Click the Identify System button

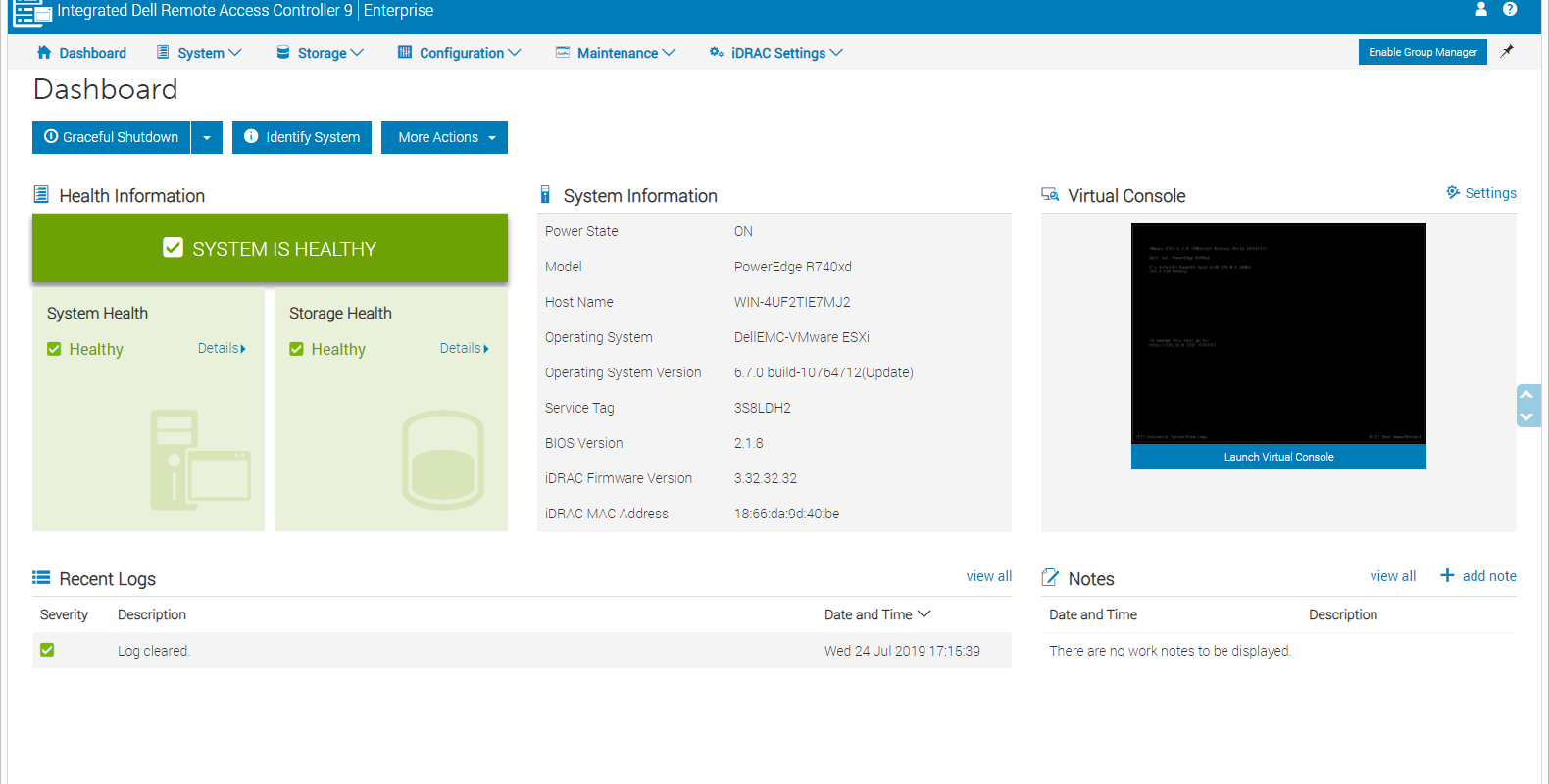point(302,137)
